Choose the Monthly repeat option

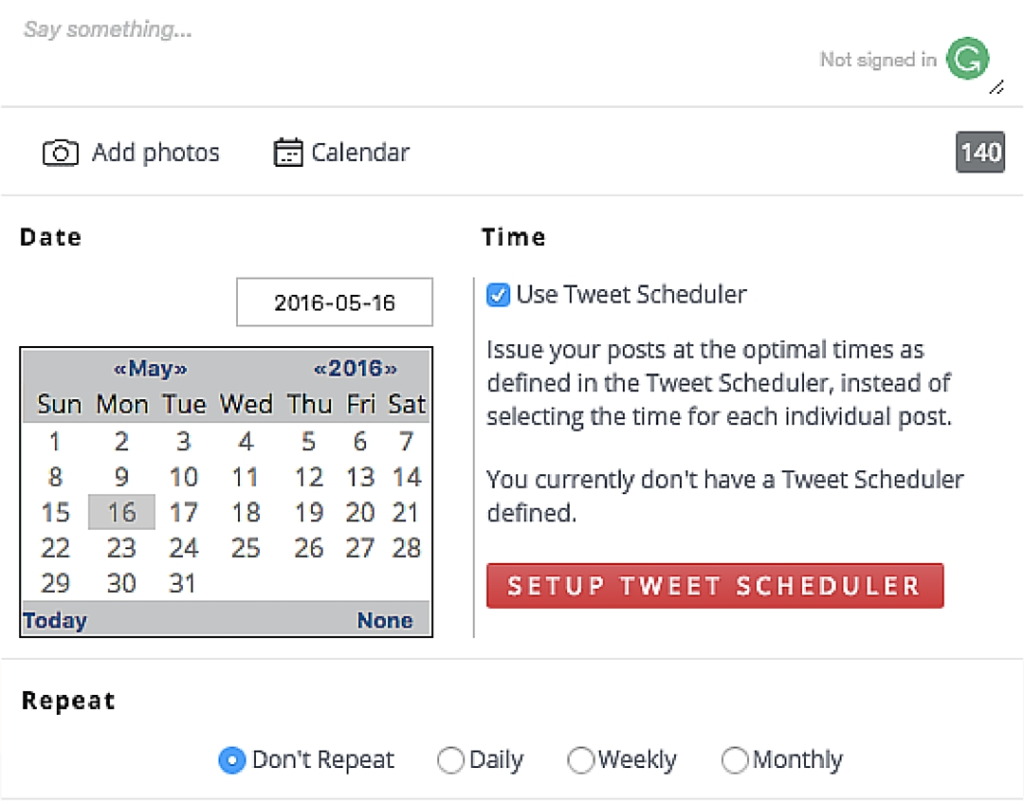(x=735, y=760)
